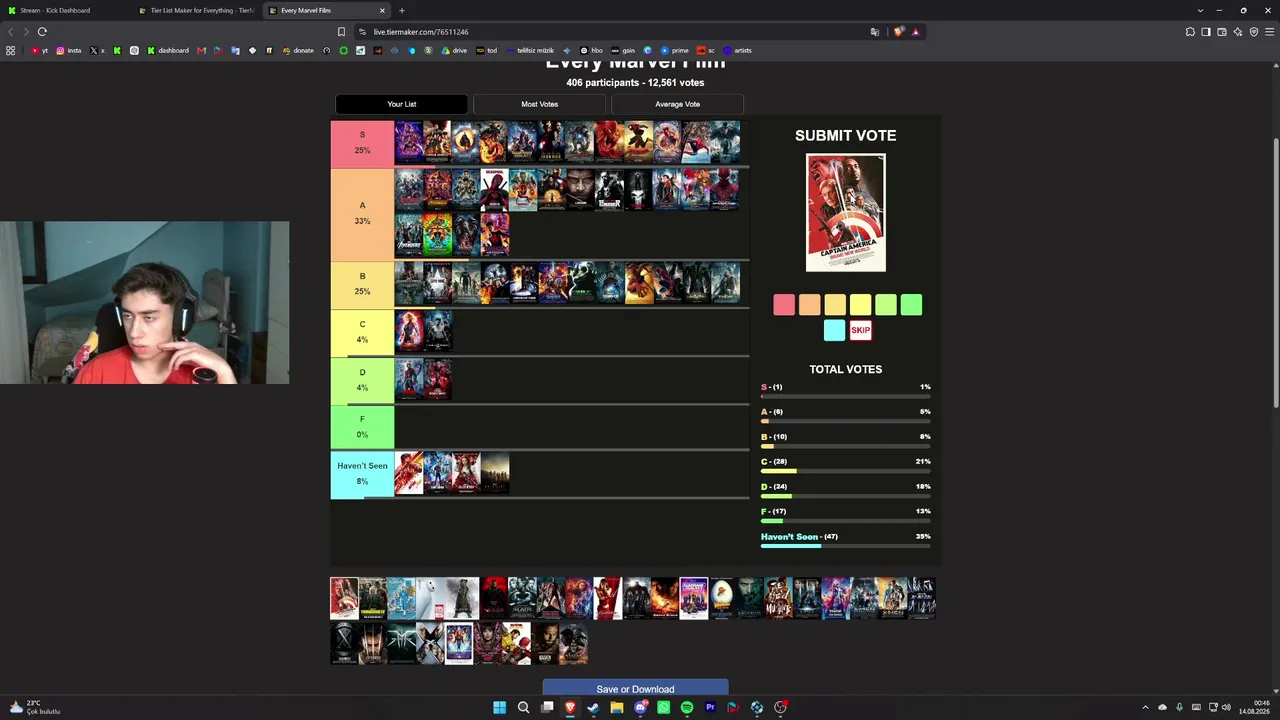Vote S tier with the red swatch
This screenshot has height=720, width=1280.
pos(784,305)
